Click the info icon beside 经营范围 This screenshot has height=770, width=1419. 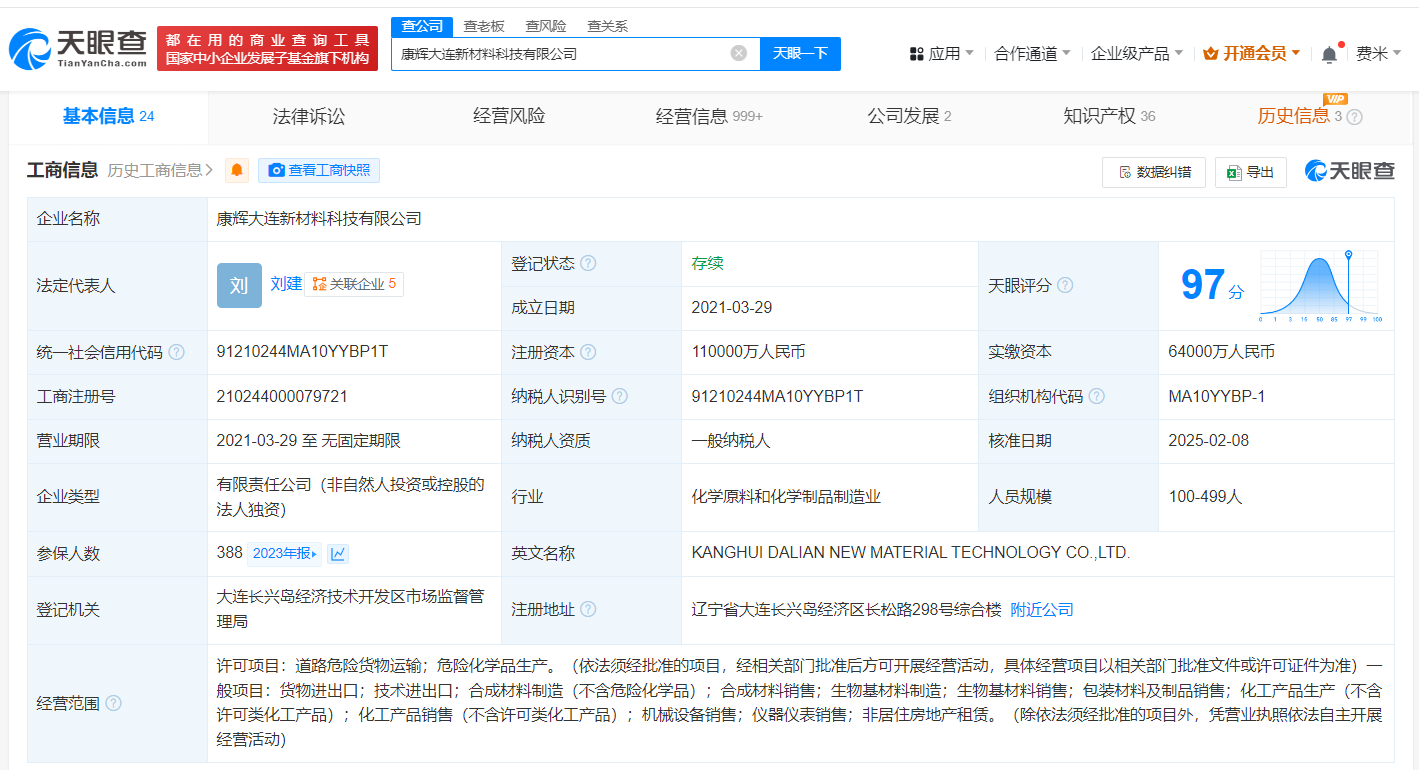(x=114, y=704)
